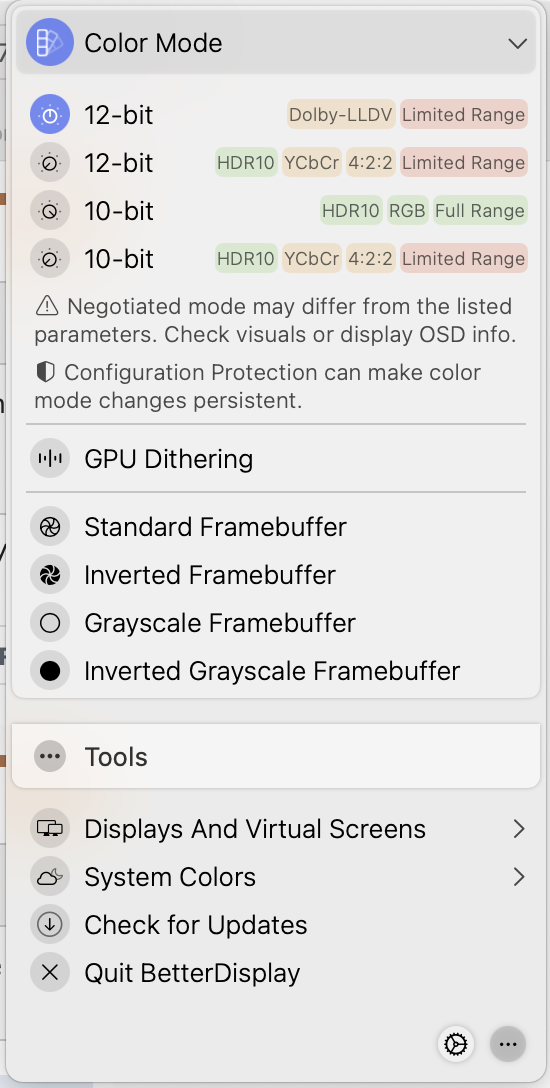Collapse the Color Mode section chevron
Screen dimensions: 550x1088
pos(517,43)
